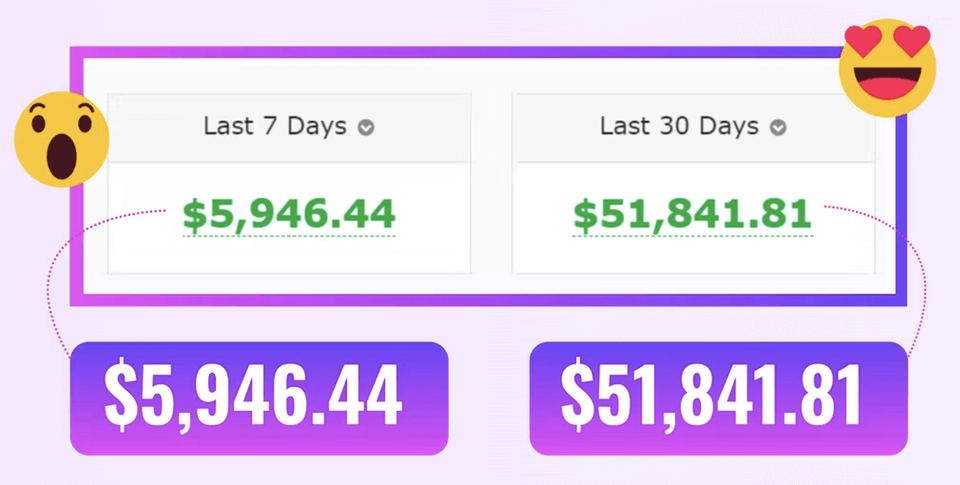Click the empty white area under the green $5,946.44
The height and width of the screenshot is (485, 960).
(289, 256)
